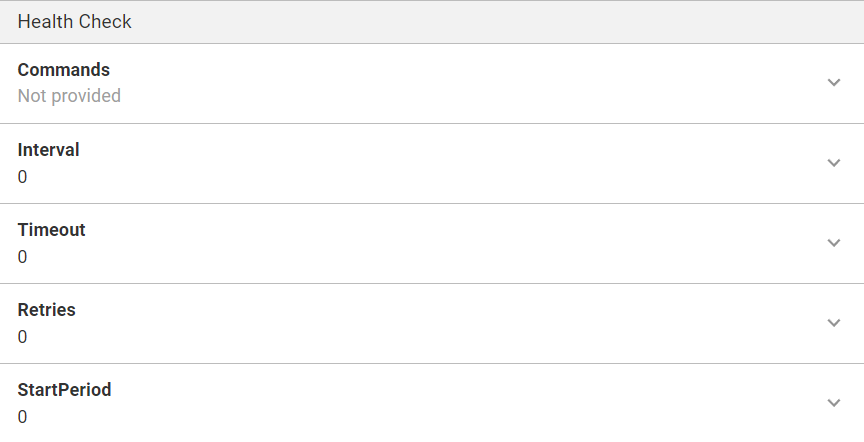Click empty middle area of Retries panel

click(432, 323)
